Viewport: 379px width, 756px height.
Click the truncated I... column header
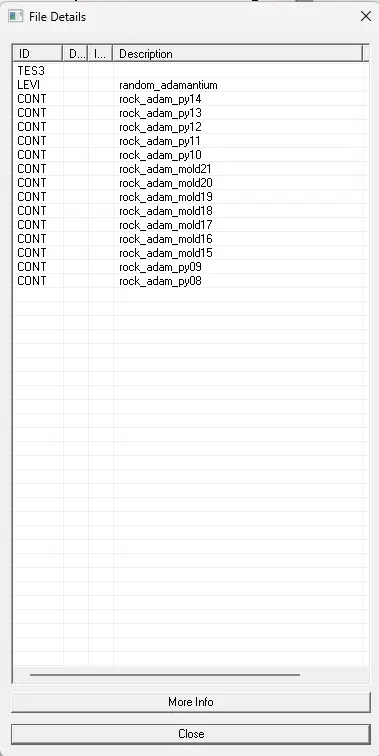(100, 54)
